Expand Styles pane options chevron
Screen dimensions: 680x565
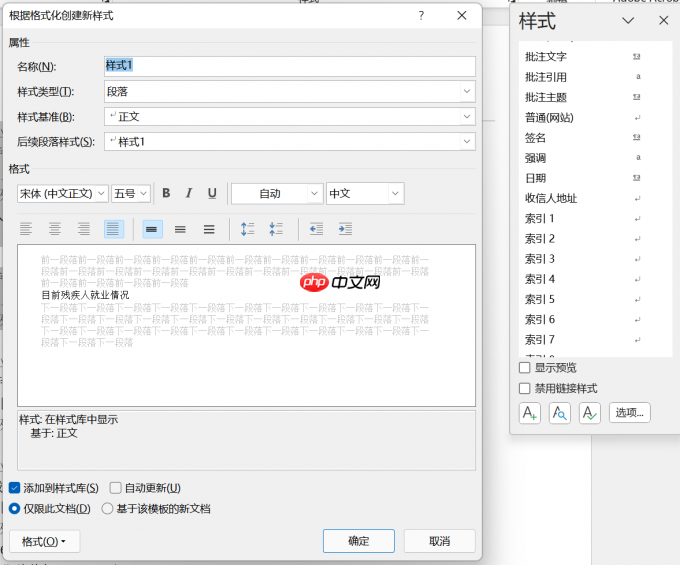pos(628,20)
